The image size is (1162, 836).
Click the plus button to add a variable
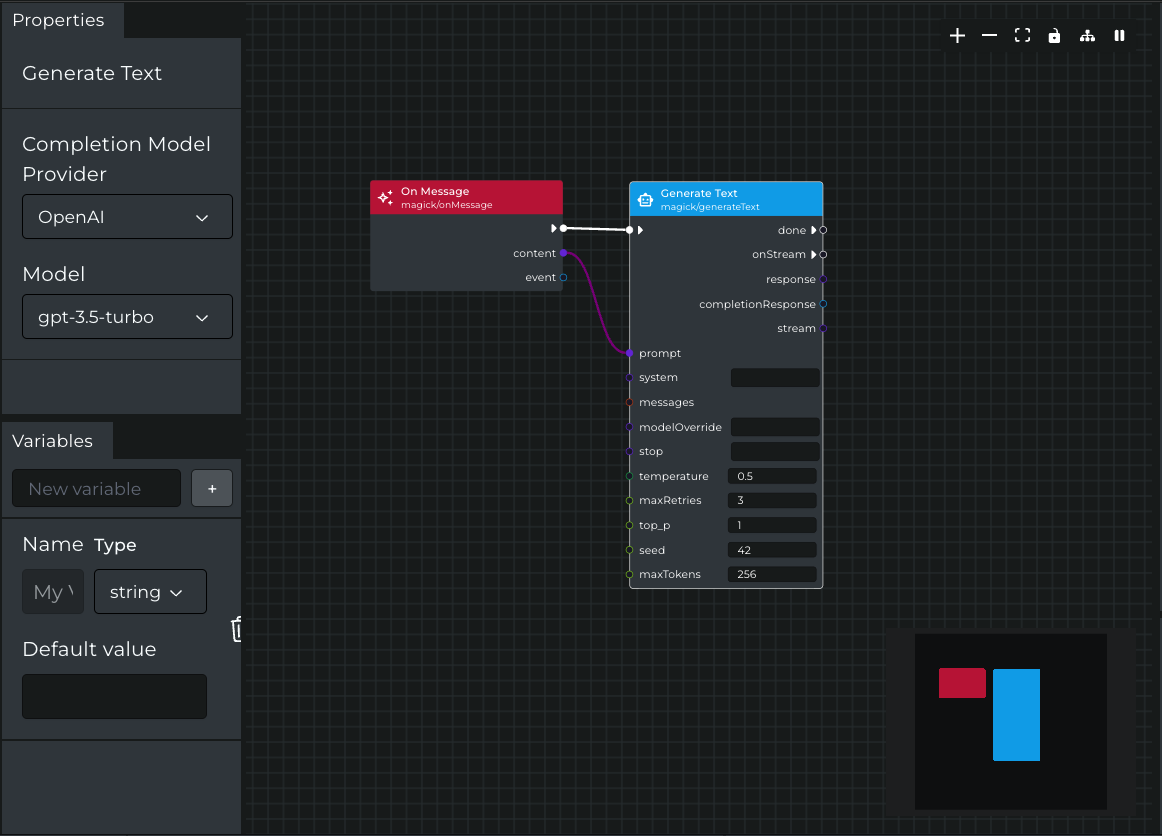pyautogui.click(x=211, y=488)
